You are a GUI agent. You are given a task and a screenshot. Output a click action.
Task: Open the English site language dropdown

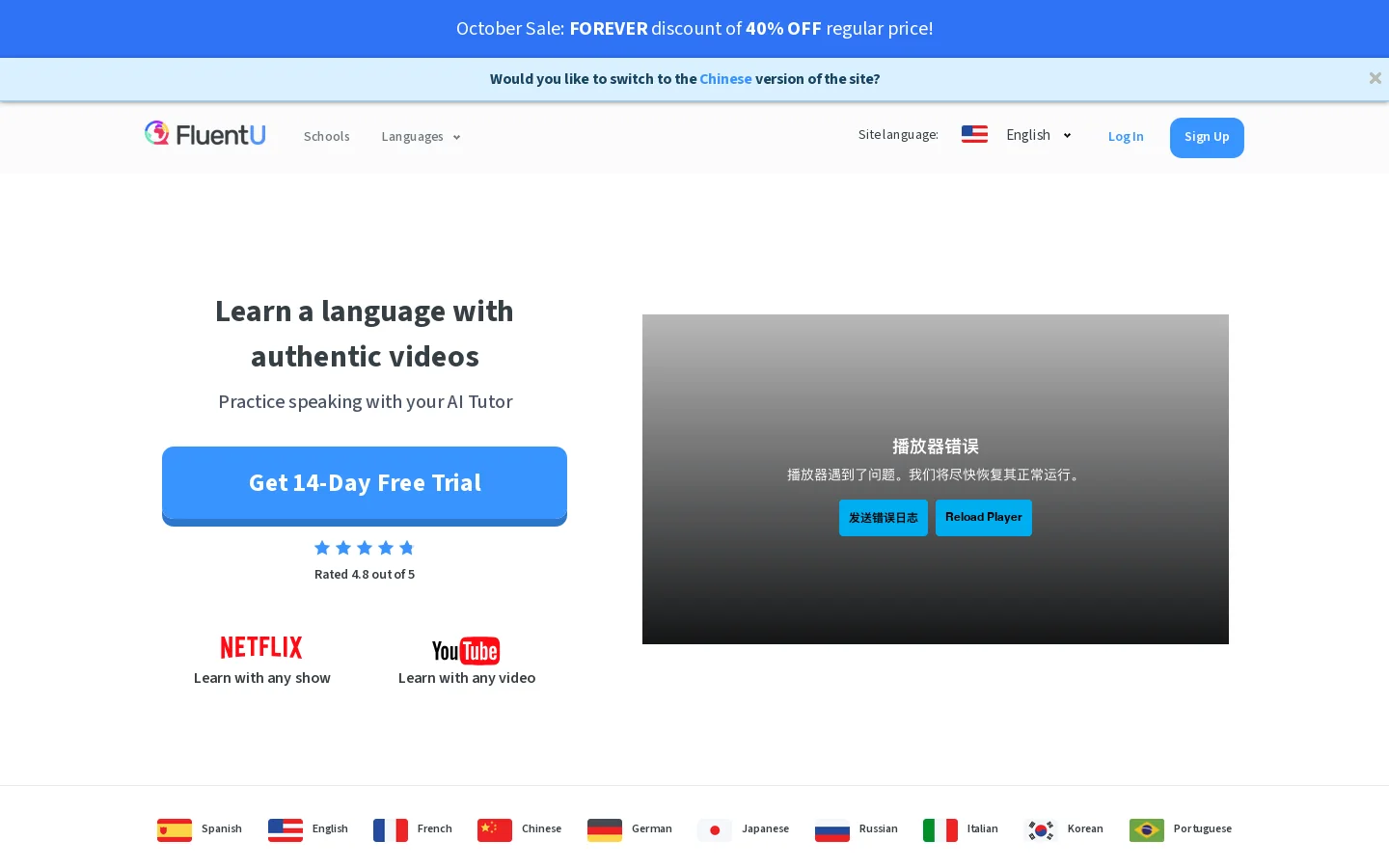click(1039, 135)
